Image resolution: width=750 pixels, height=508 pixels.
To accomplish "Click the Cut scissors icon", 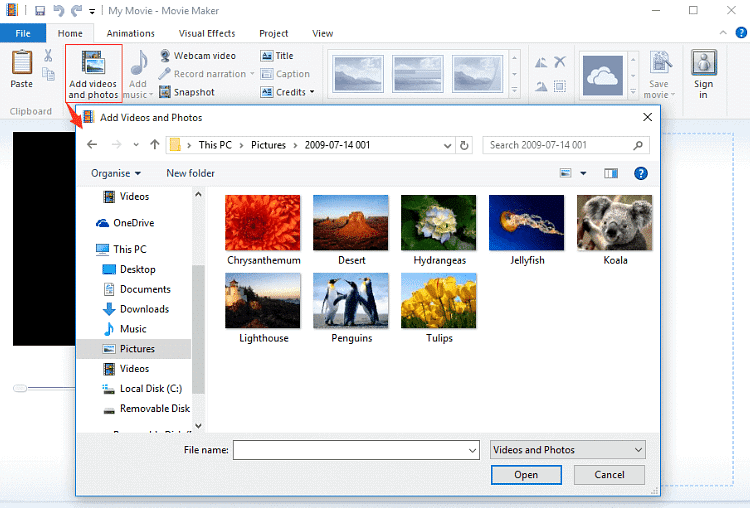I will pos(48,55).
